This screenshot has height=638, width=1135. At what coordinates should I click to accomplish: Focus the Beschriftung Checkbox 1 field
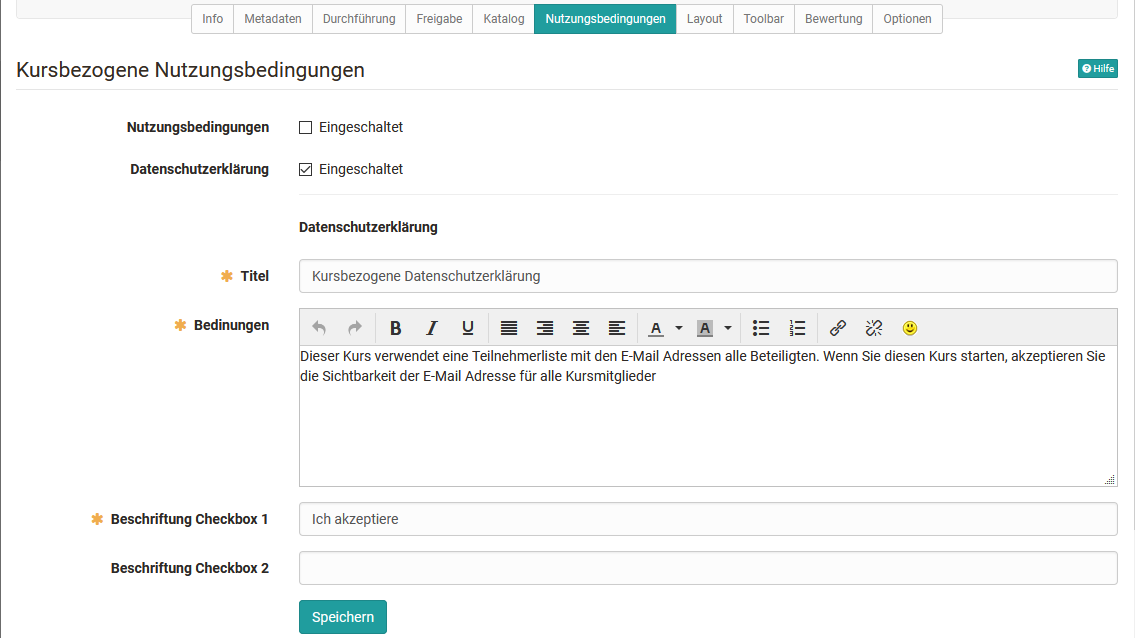(x=708, y=519)
